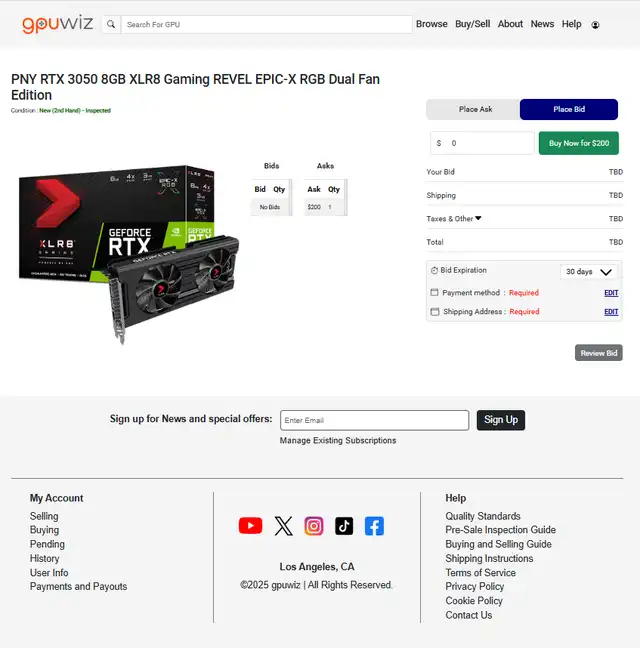Visit the X social media icon
Viewport: 640px width, 648px height.
pos(283,526)
